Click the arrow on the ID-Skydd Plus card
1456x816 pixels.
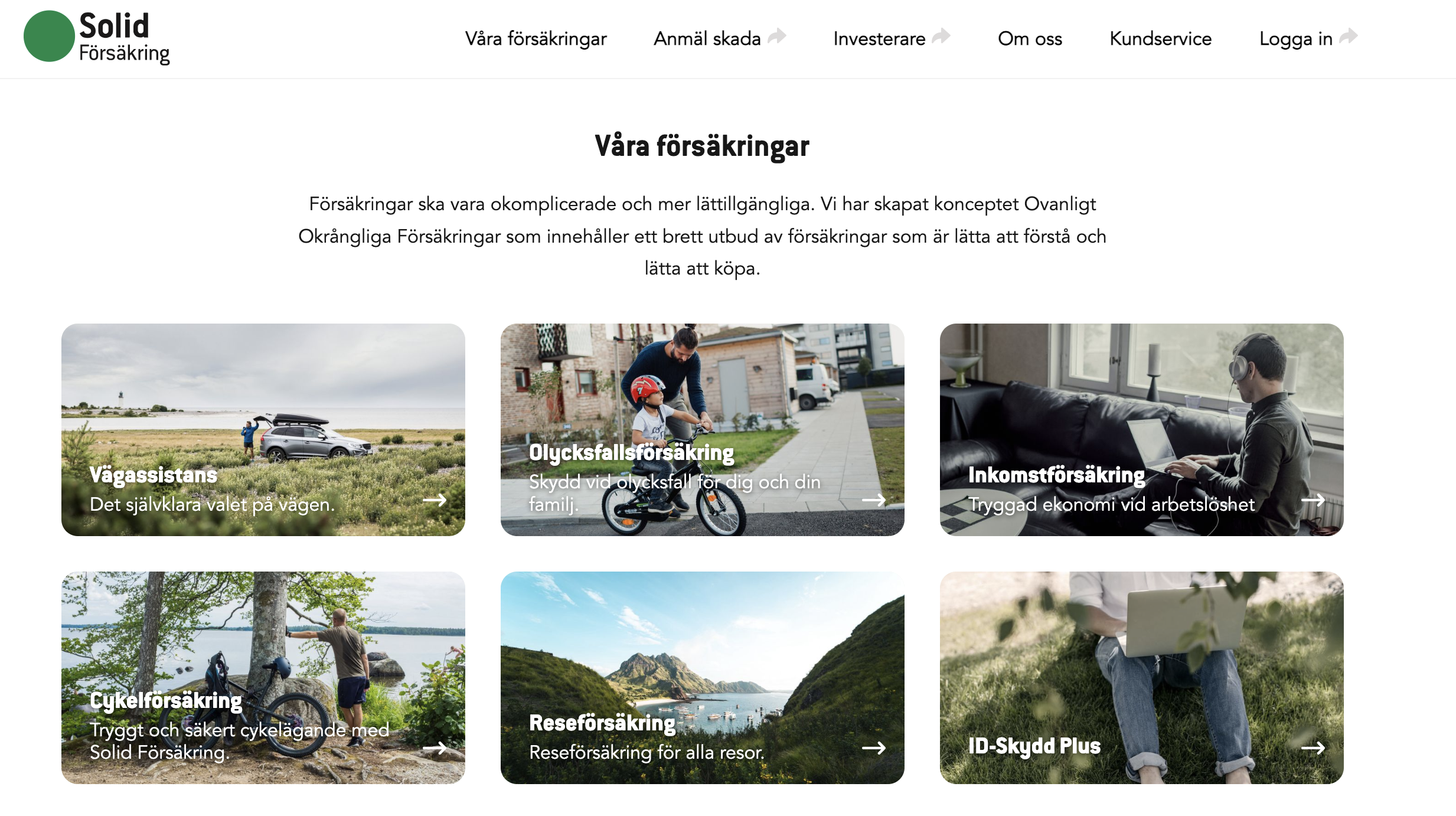(x=1313, y=748)
